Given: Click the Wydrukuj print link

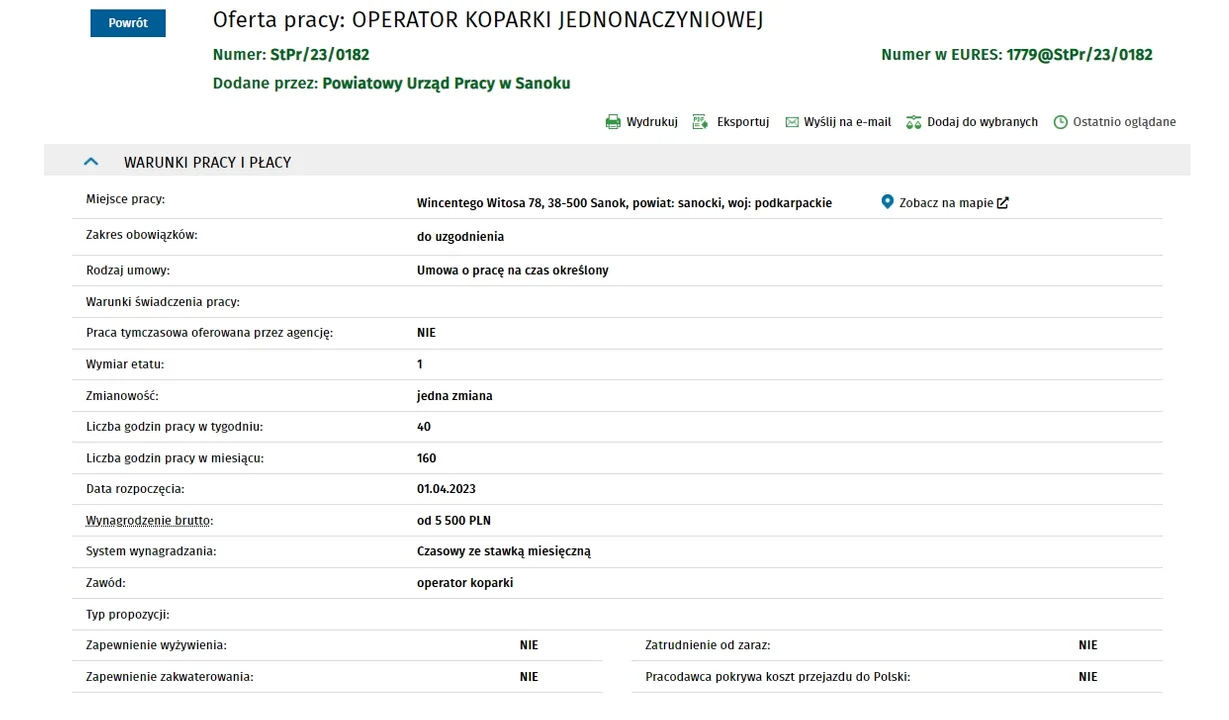Looking at the screenshot, I should coord(652,122).
